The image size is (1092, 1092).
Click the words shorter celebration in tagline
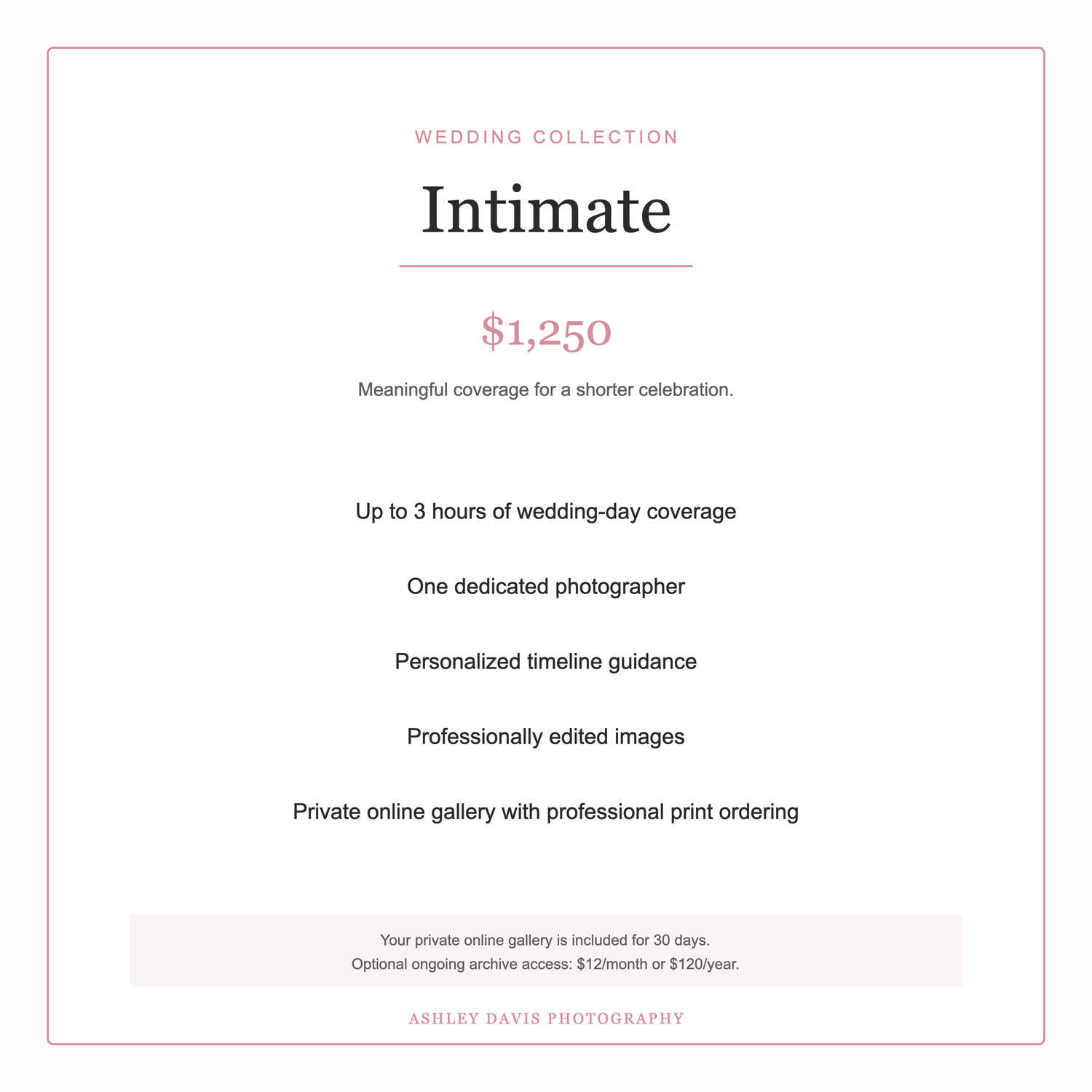(654, 389)
